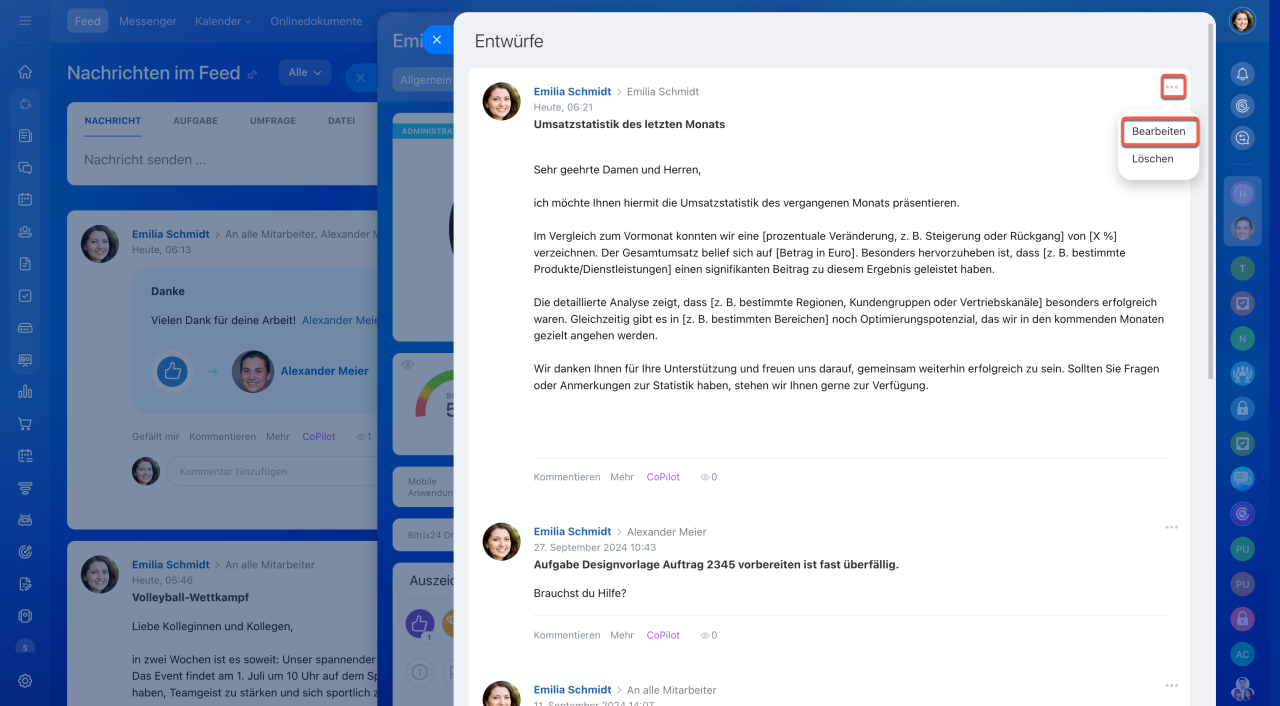Image resolution: width=1280 pixels, height=706 pixels.
Task: Open chat search icon in right panel
Action: (x=1242, y=139)
